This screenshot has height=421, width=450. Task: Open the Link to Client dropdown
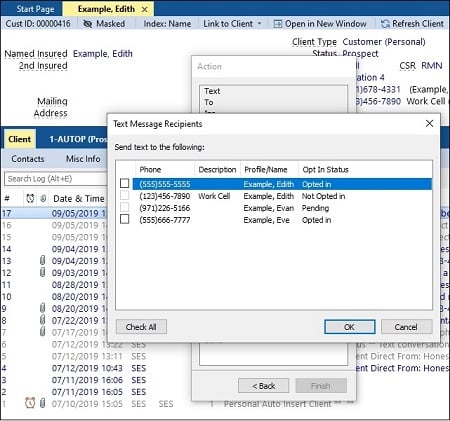232,24
